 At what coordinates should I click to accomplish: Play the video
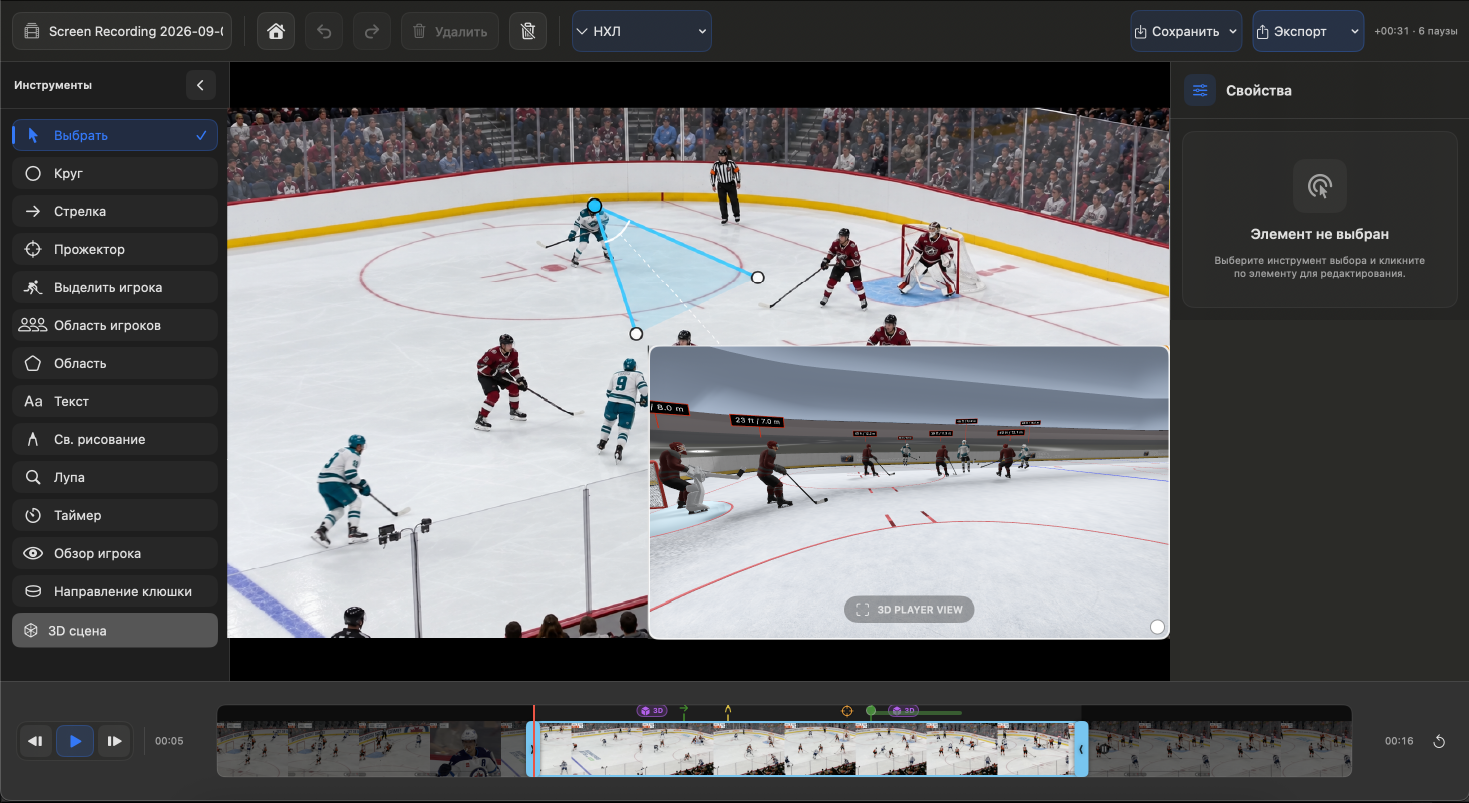pos(75,741)
